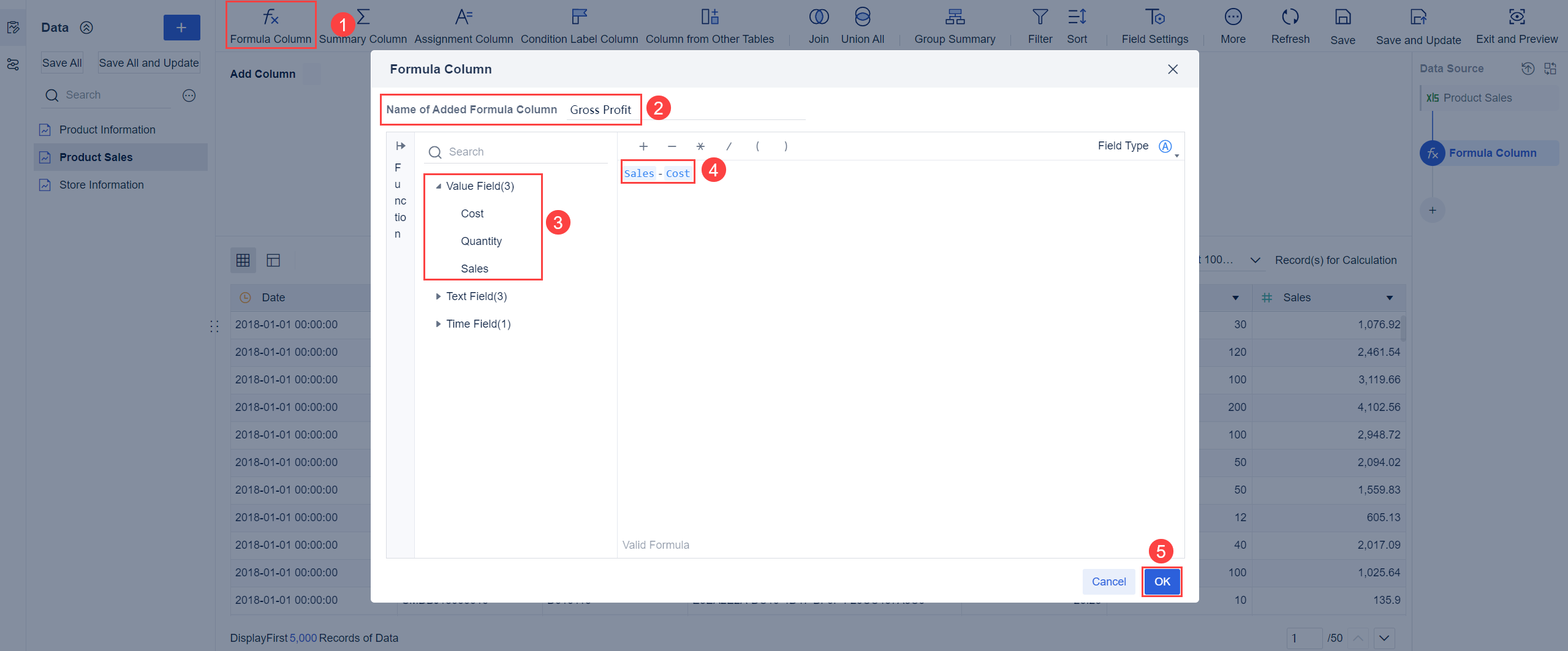
Task: Click Save All button
Action: (62, 62)
